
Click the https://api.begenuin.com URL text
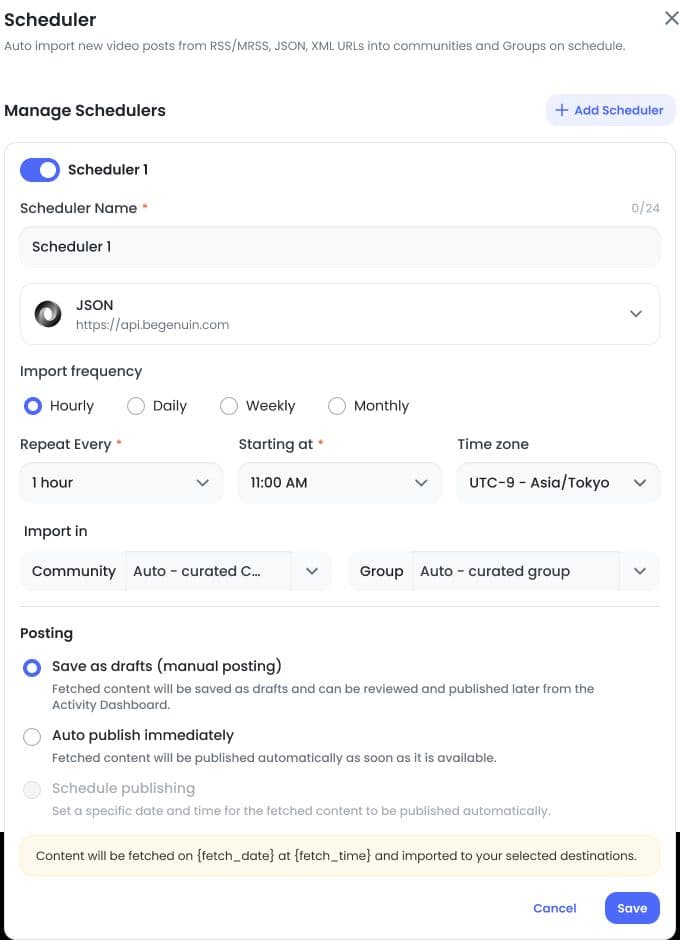pos(152,325)
